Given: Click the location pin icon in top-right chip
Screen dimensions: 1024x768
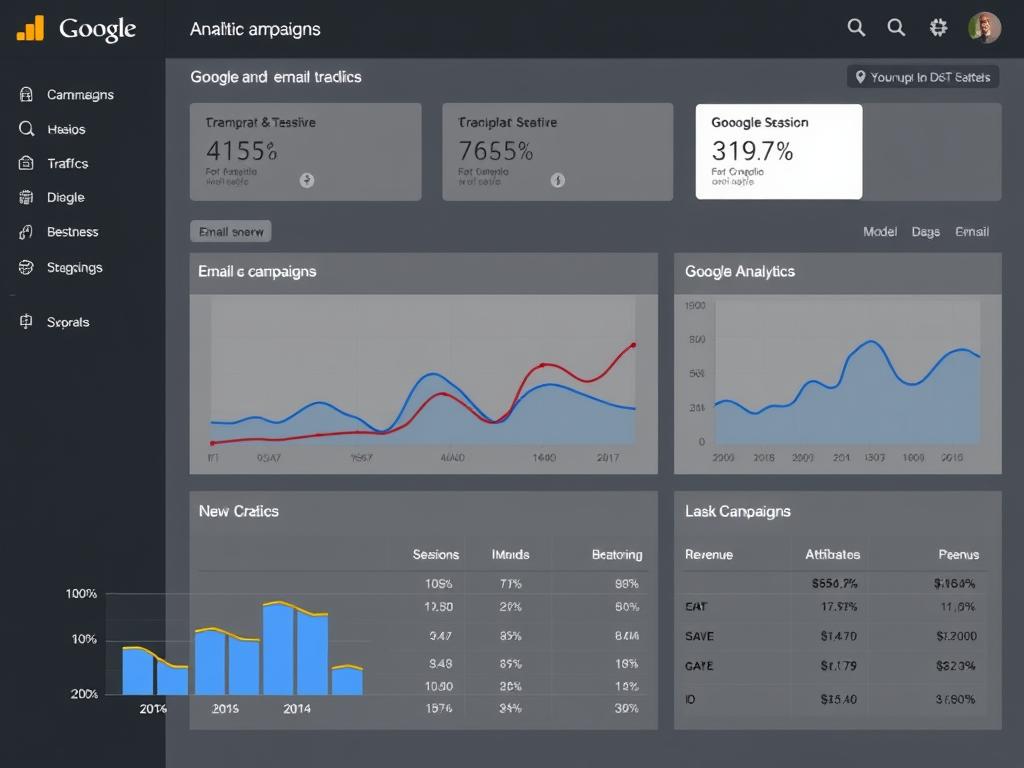Looking at the screenshot, I should point(861,77).
